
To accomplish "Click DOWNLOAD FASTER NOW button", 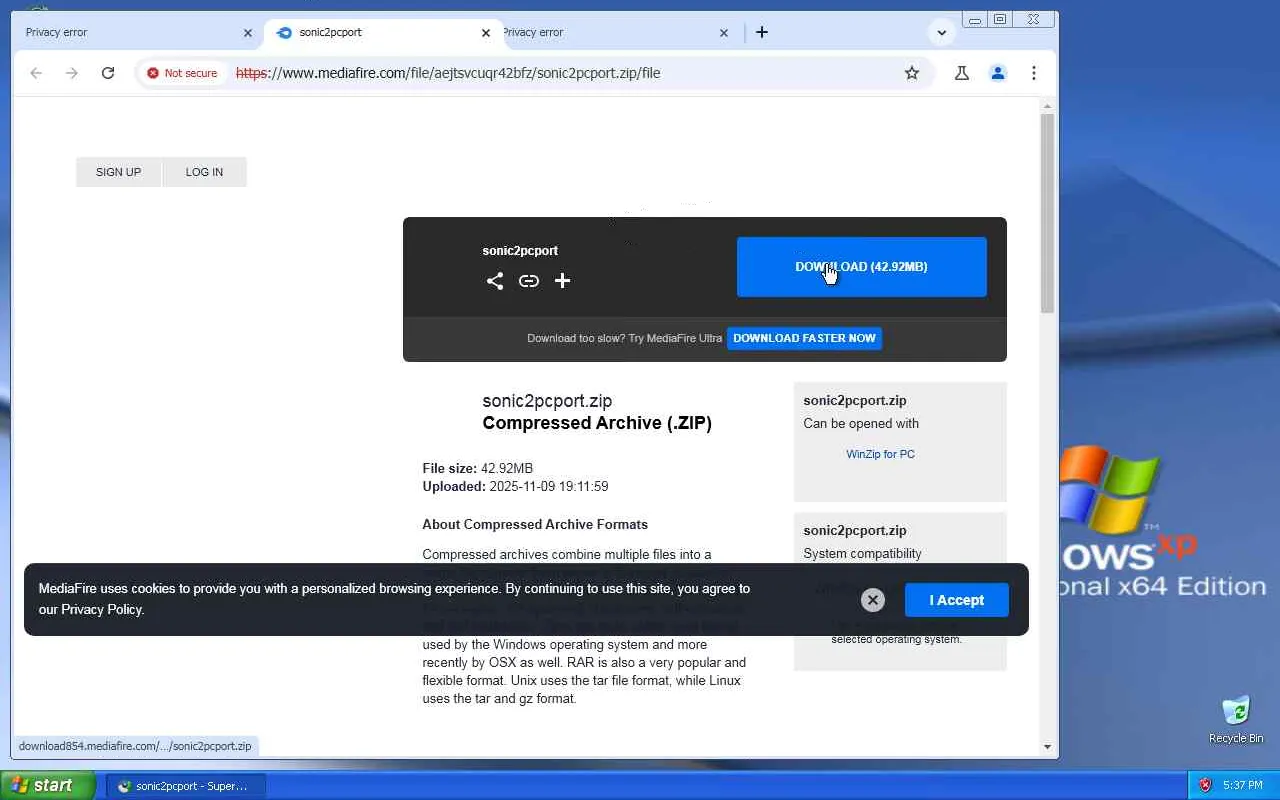I will coord(804,338).
